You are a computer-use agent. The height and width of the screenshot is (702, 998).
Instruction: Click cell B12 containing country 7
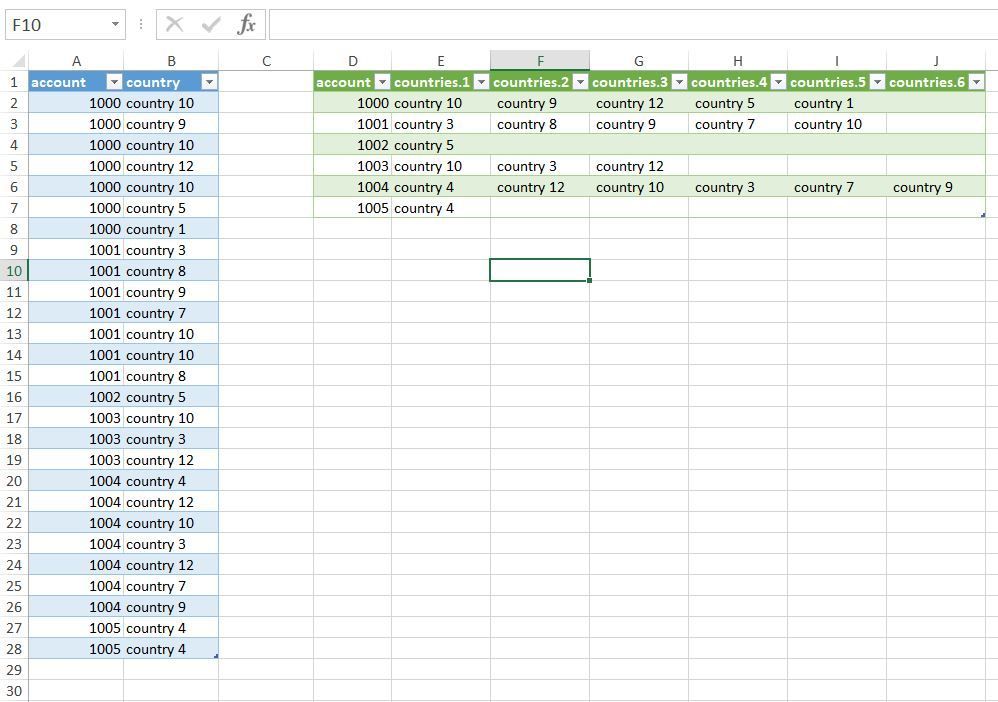coord(171,313)
